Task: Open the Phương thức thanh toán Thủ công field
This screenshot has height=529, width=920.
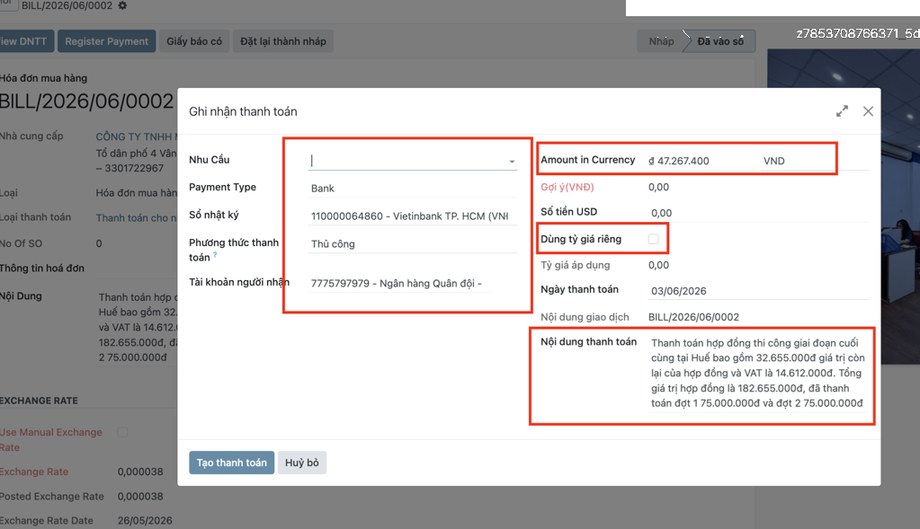Action: point(412,244)
